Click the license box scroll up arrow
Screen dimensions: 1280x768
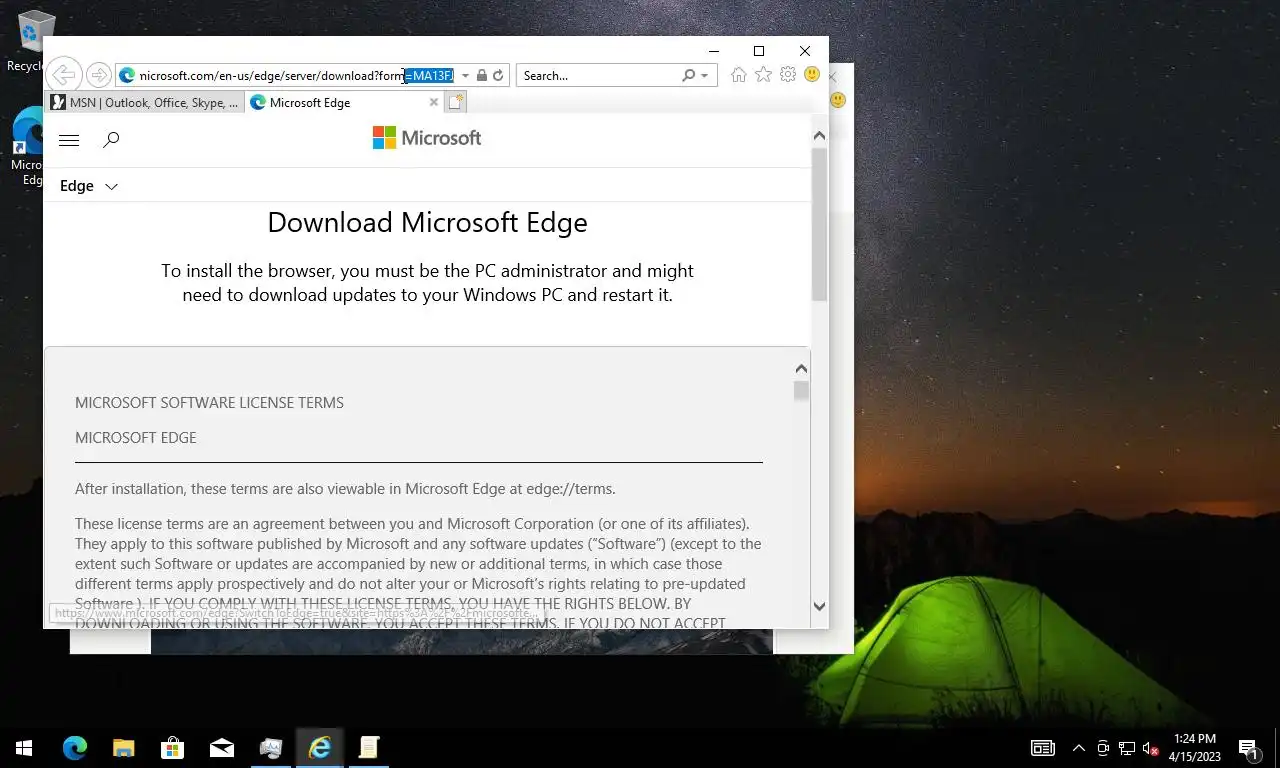[x=800, y=369]
